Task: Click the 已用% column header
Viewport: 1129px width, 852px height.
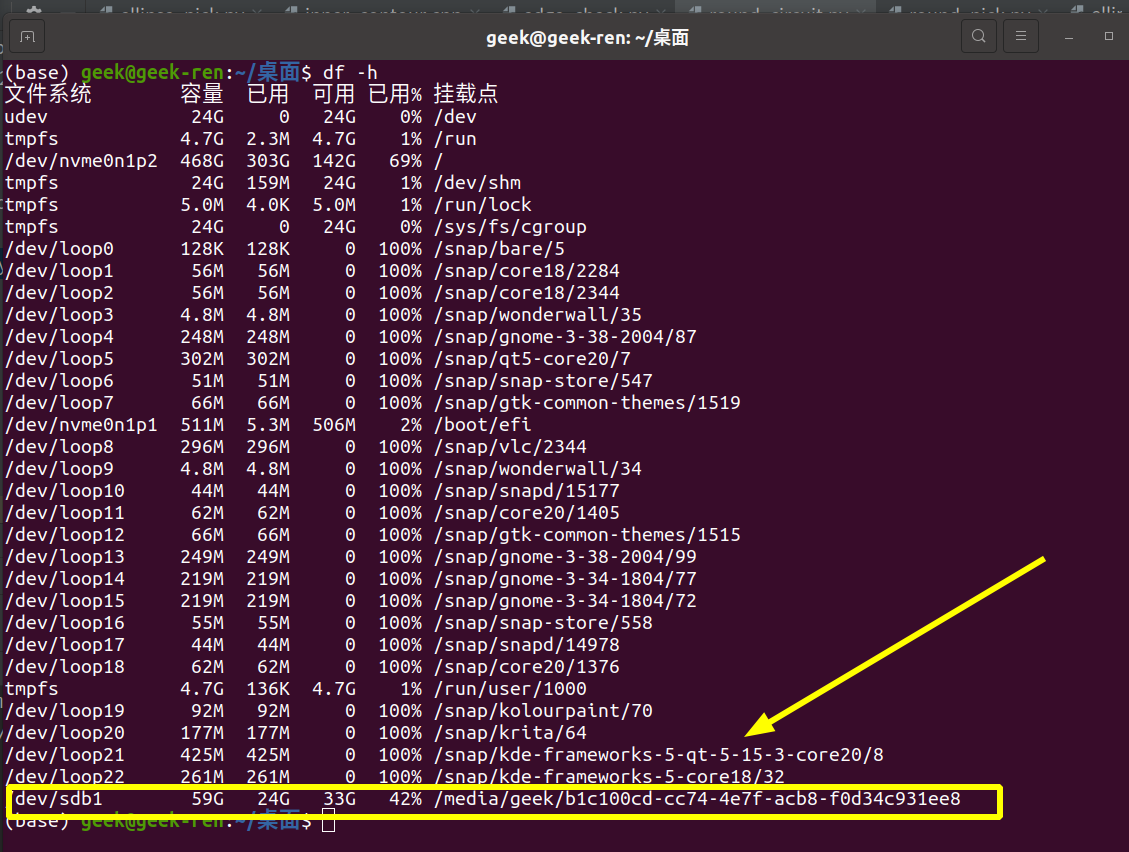Action: (x=395, y=94)
